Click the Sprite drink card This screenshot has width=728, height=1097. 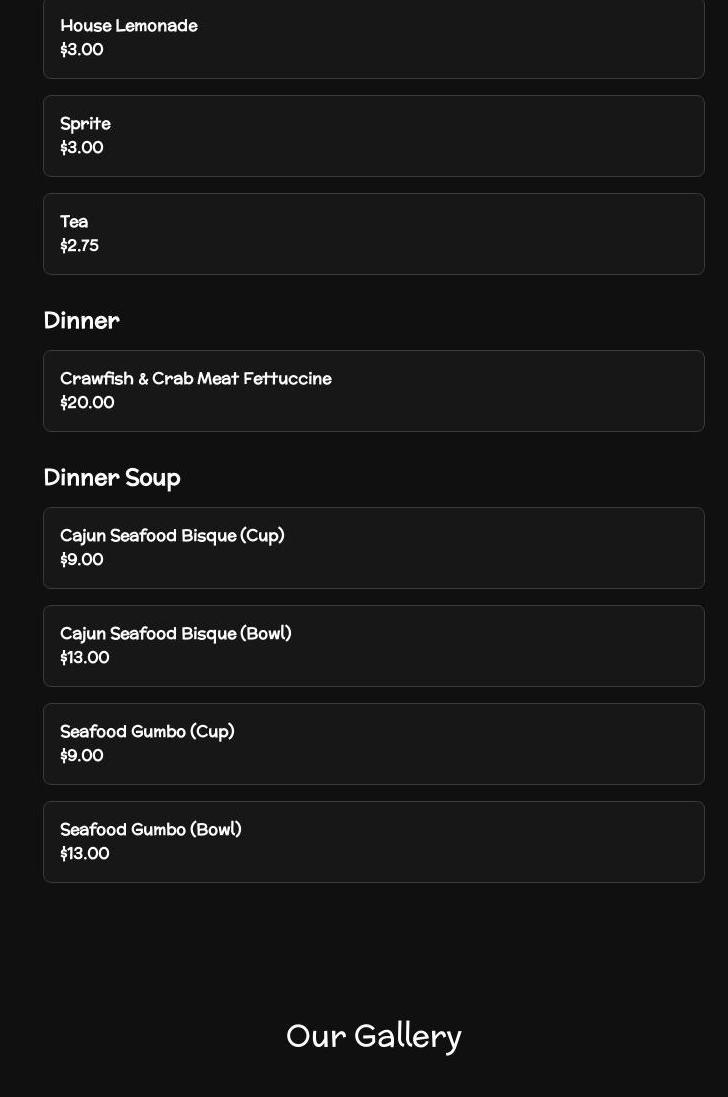(373, 136)
